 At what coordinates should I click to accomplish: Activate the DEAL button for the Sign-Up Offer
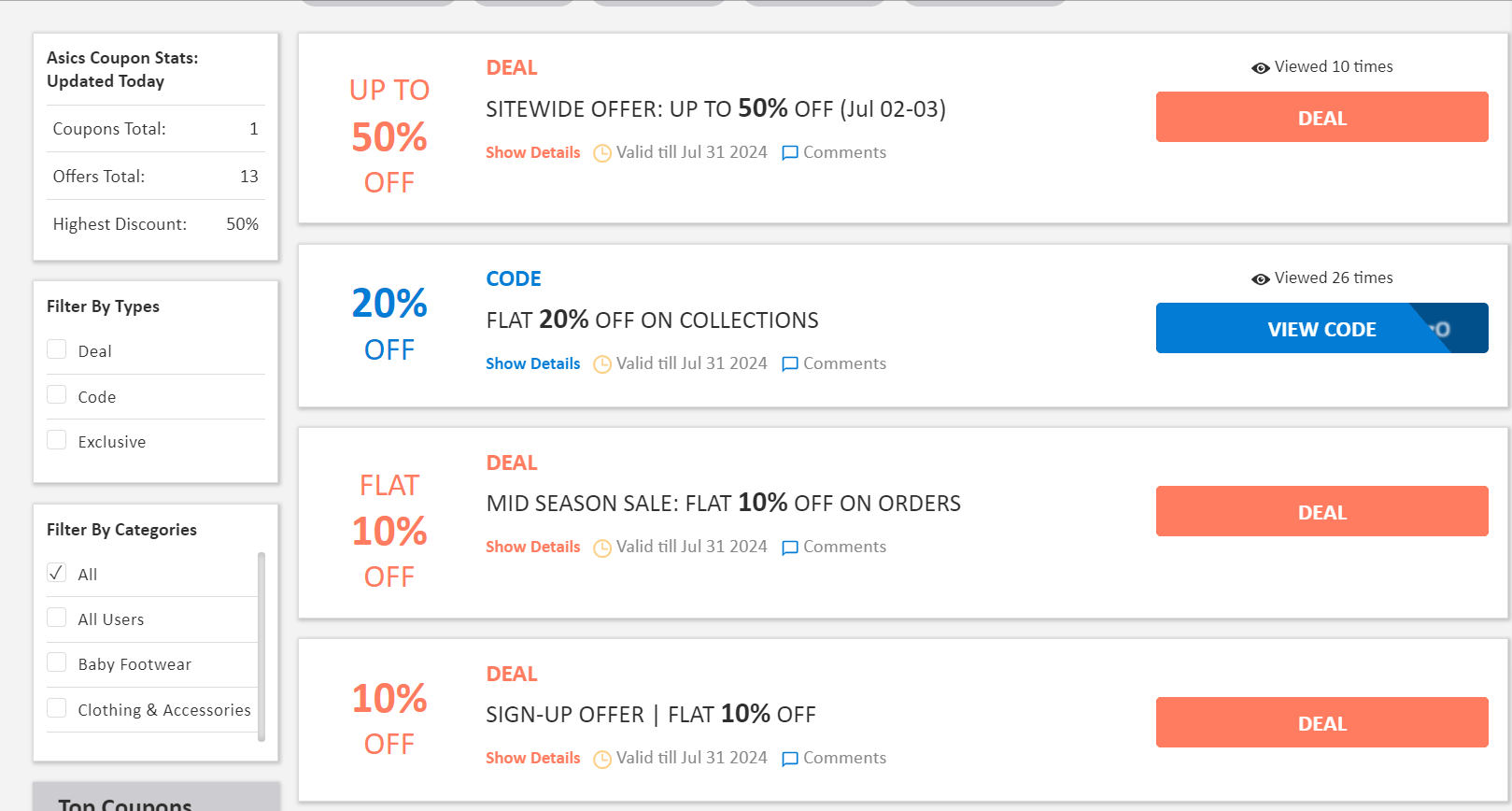pyautogui.click(x=1321, y=722)
